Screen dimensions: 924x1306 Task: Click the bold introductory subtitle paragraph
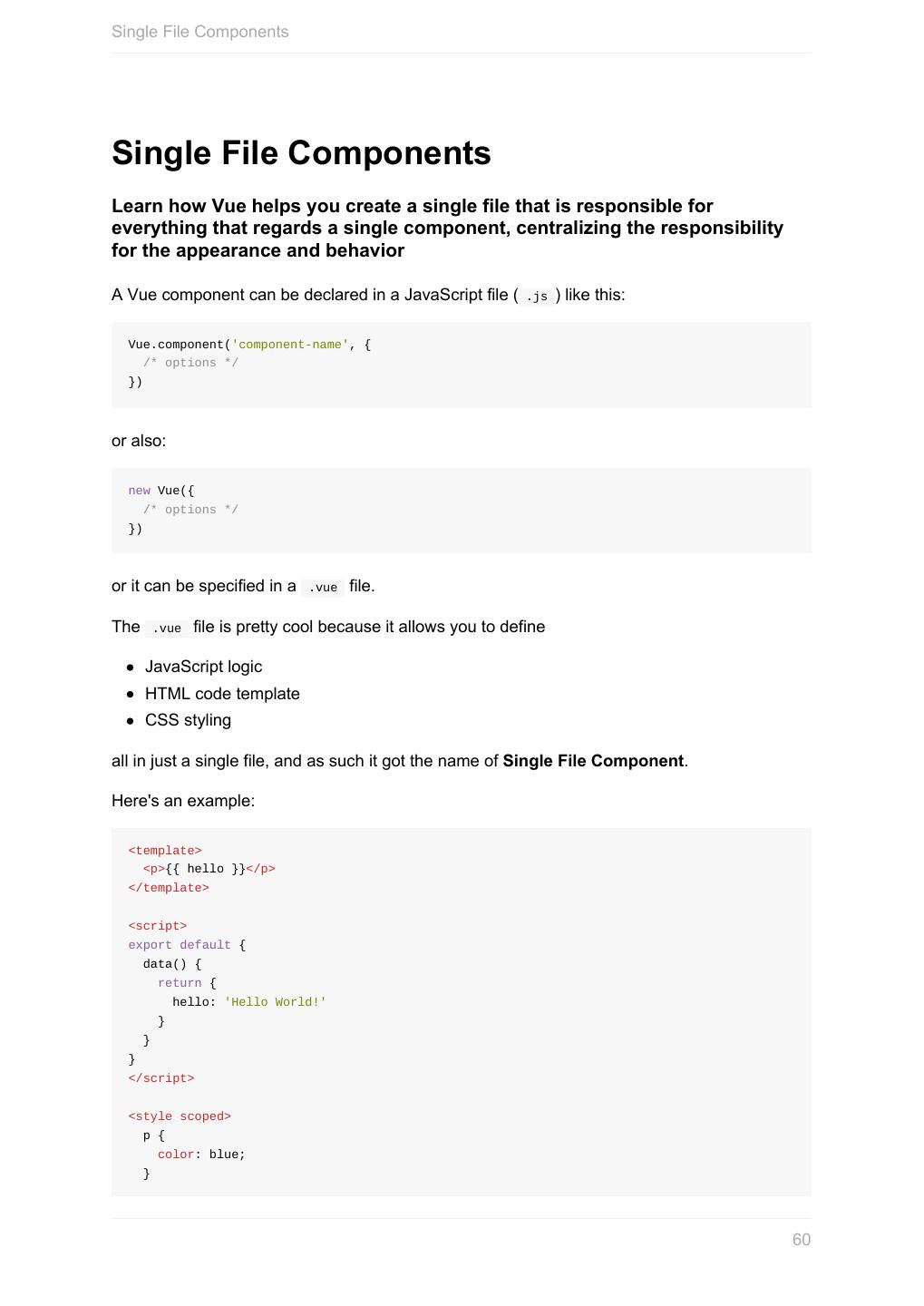(447, 228)
